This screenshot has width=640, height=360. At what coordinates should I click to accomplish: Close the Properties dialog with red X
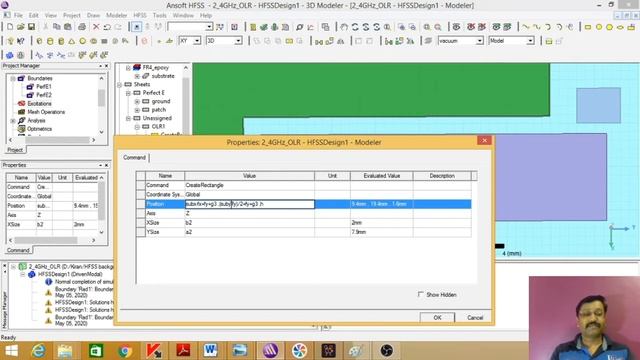click(x=484, y=140)
